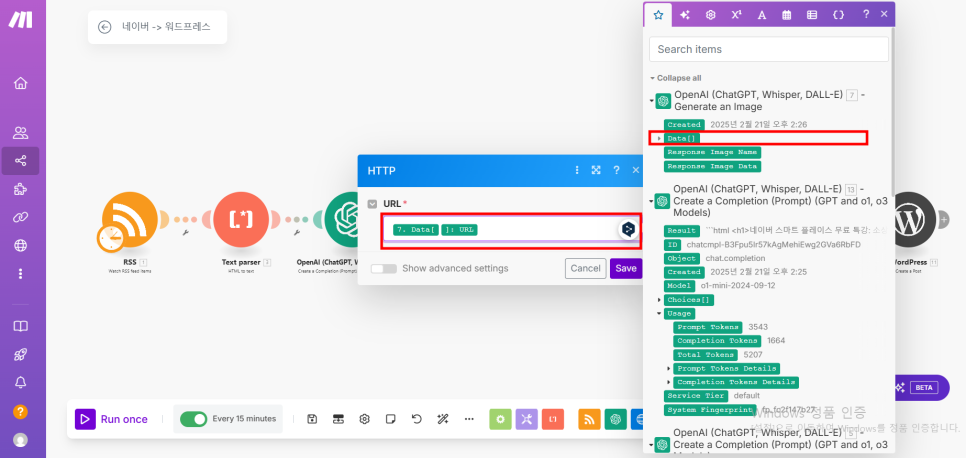The width and height of the screenshot is (966, 458).
Task: Switch to the X¹ Math functions tab
Action: coord(736,14)
